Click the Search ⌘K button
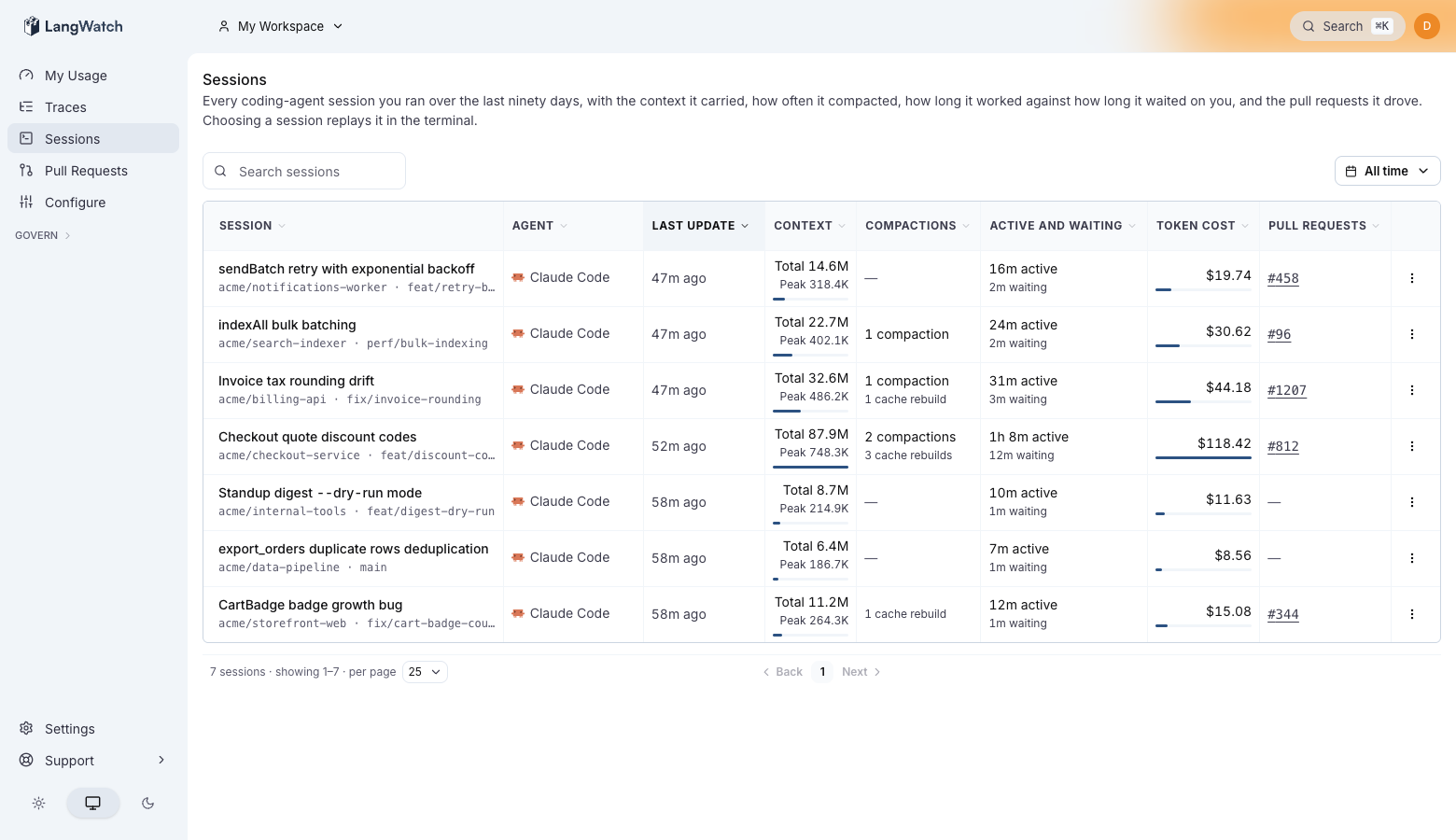The height and width of the screenshot is (840, 1456). (1347, 26)
